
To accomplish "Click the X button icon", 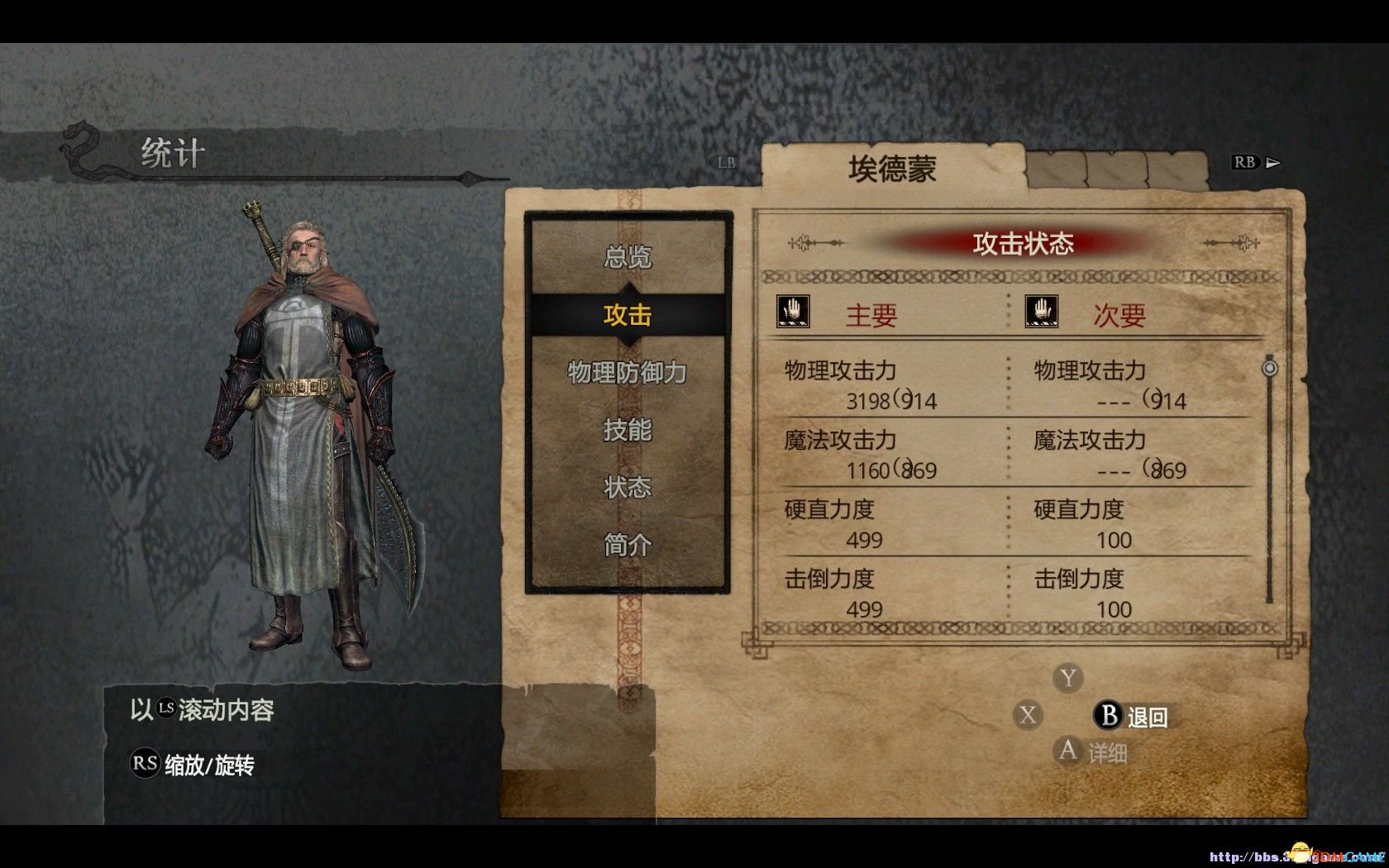I will point(1028,715).
